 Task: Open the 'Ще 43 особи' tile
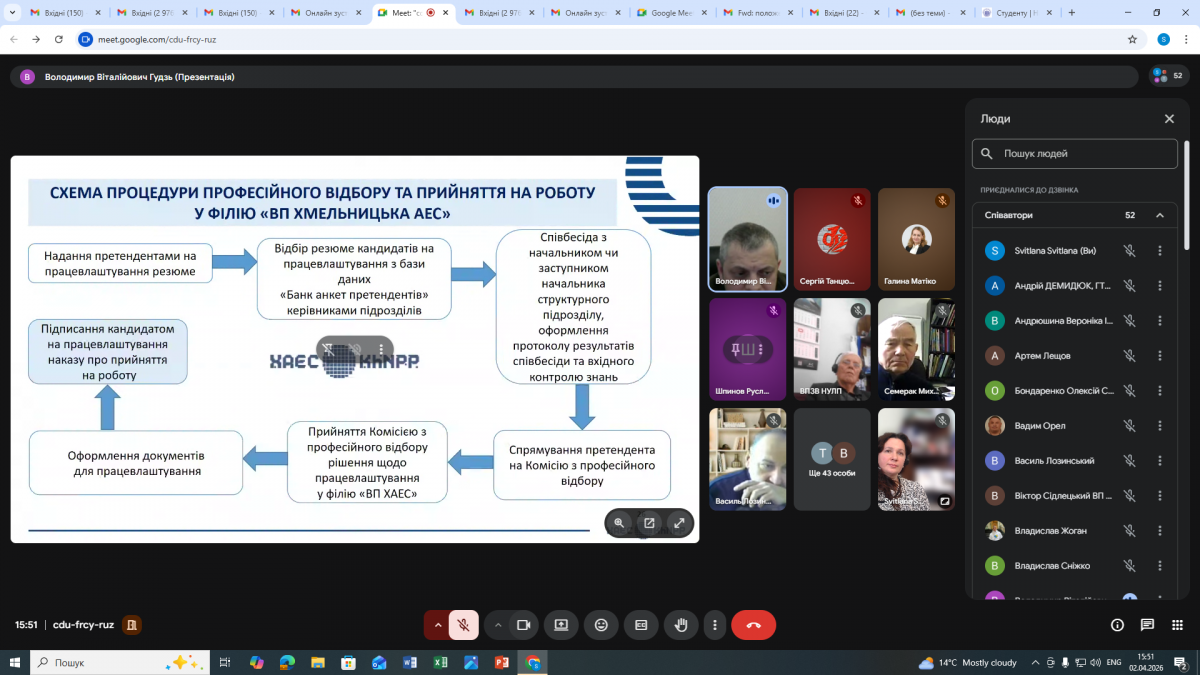click(832, 459)
